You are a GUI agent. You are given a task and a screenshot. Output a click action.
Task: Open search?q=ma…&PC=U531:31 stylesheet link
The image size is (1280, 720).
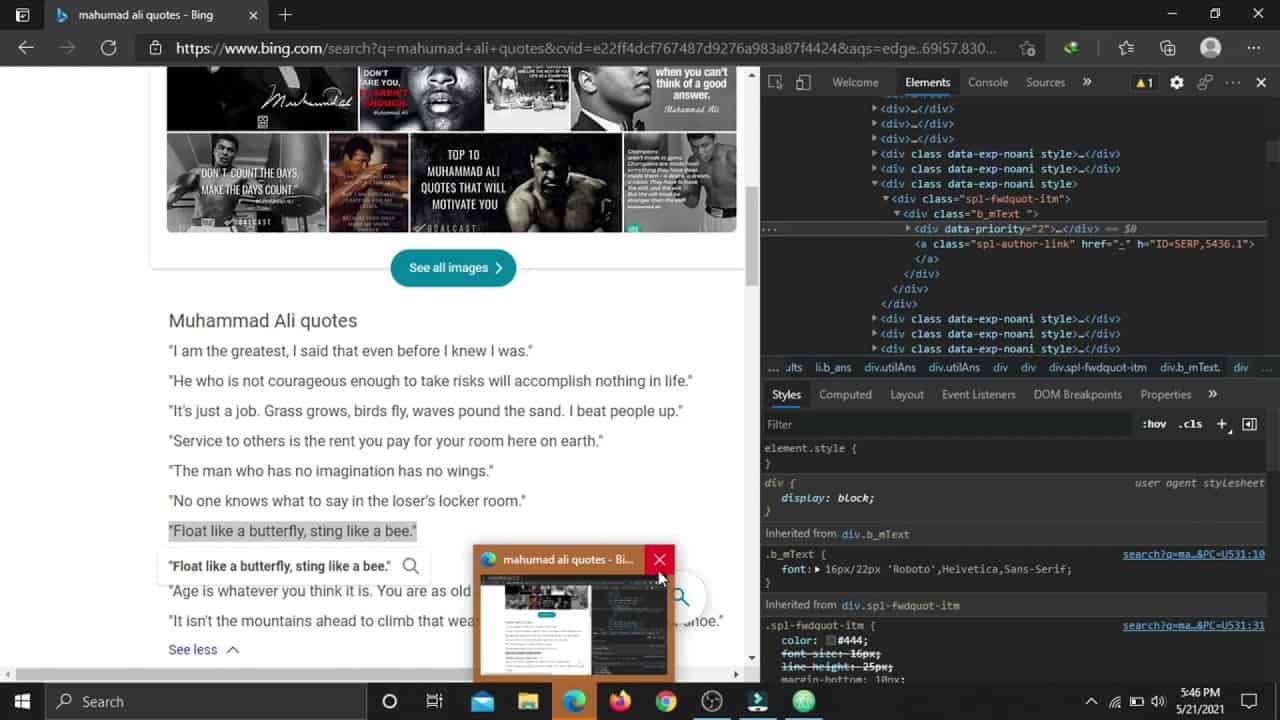click(x=1193, y=626)
